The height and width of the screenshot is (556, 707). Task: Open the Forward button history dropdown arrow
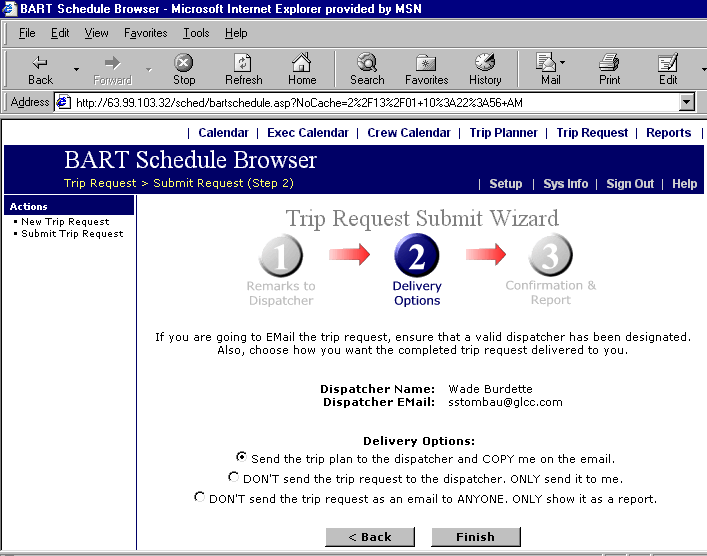pyautogui.click(x=148, y=69)
